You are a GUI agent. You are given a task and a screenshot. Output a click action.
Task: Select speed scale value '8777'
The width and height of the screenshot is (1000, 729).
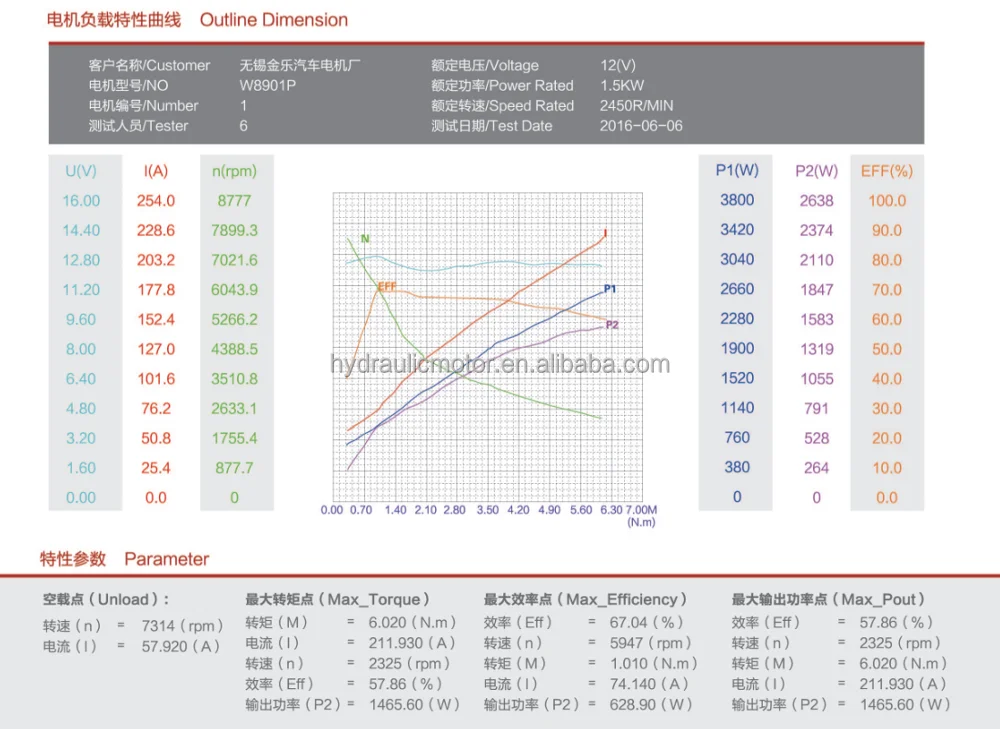click(234, 201)
